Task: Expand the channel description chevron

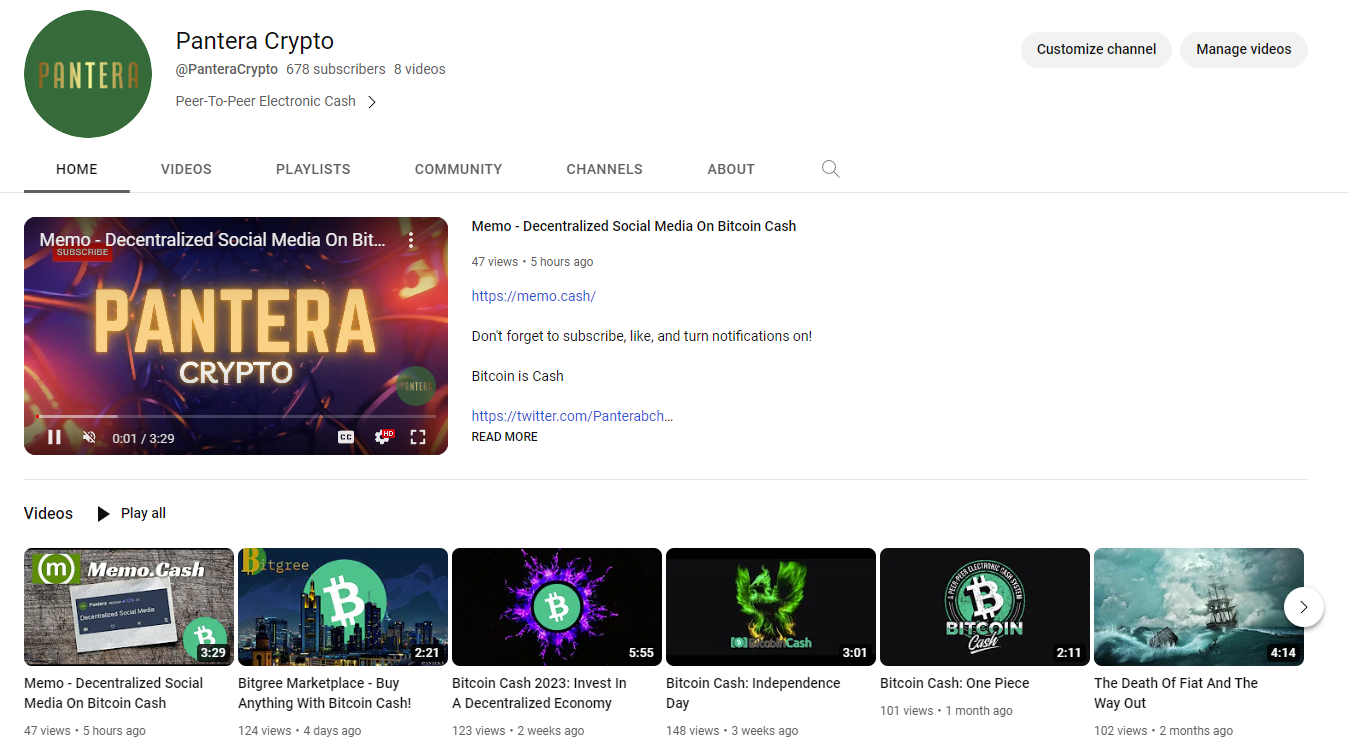Action: (x=372, y=102)
